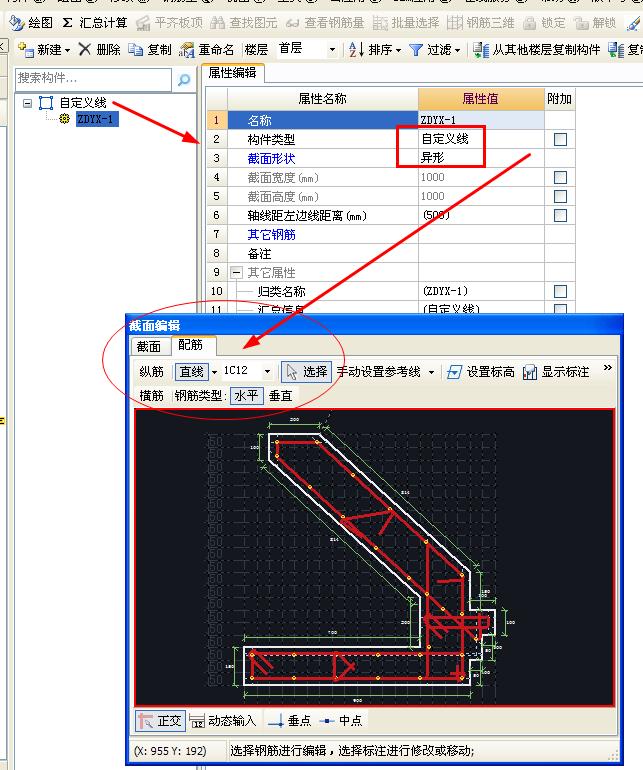Copy the component with 复制

(150, 50)
